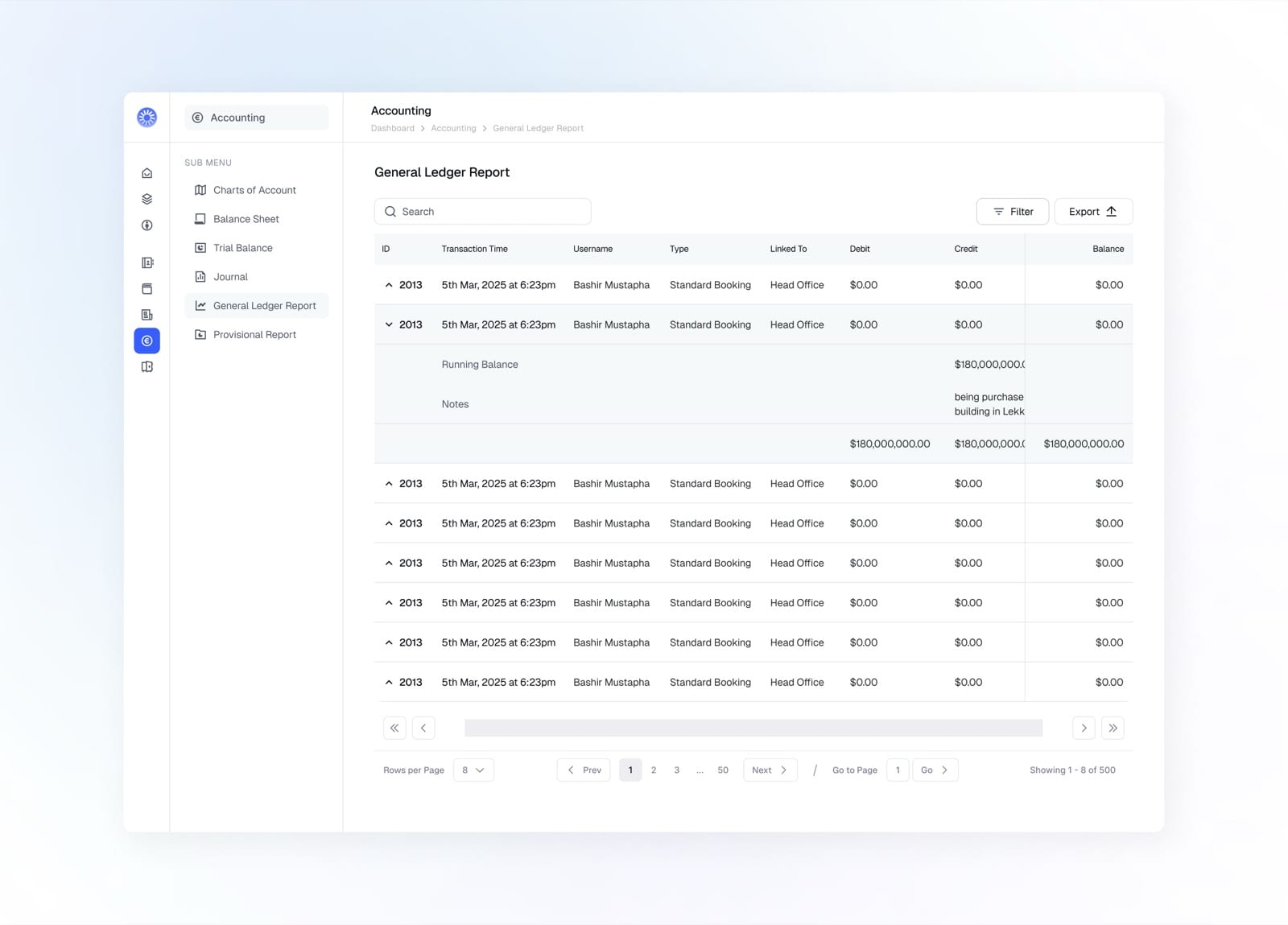Select the active euro Accounting sidebar icon
Image resolution: width=1288 pixels, height=925 pixels.
pos(147,341)
